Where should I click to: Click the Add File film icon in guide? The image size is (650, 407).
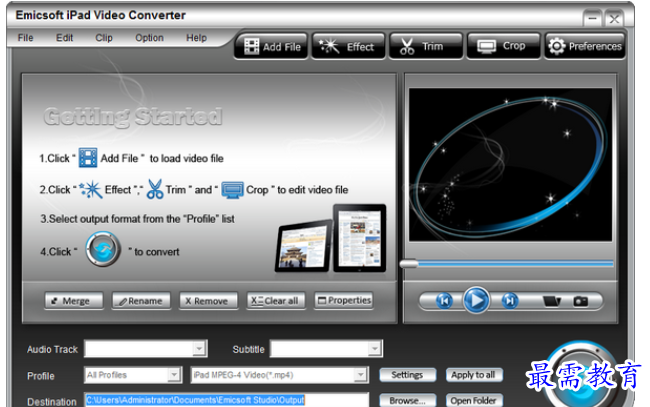(x=88, y=158)
